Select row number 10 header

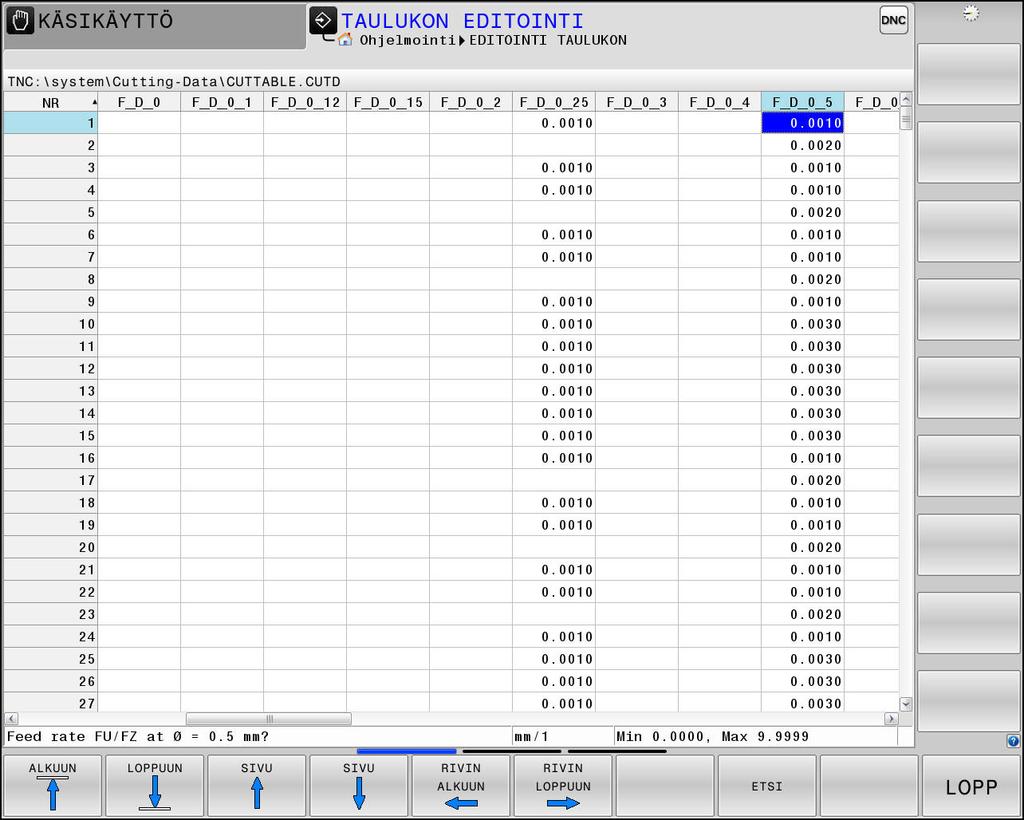(x=51, y=324)
